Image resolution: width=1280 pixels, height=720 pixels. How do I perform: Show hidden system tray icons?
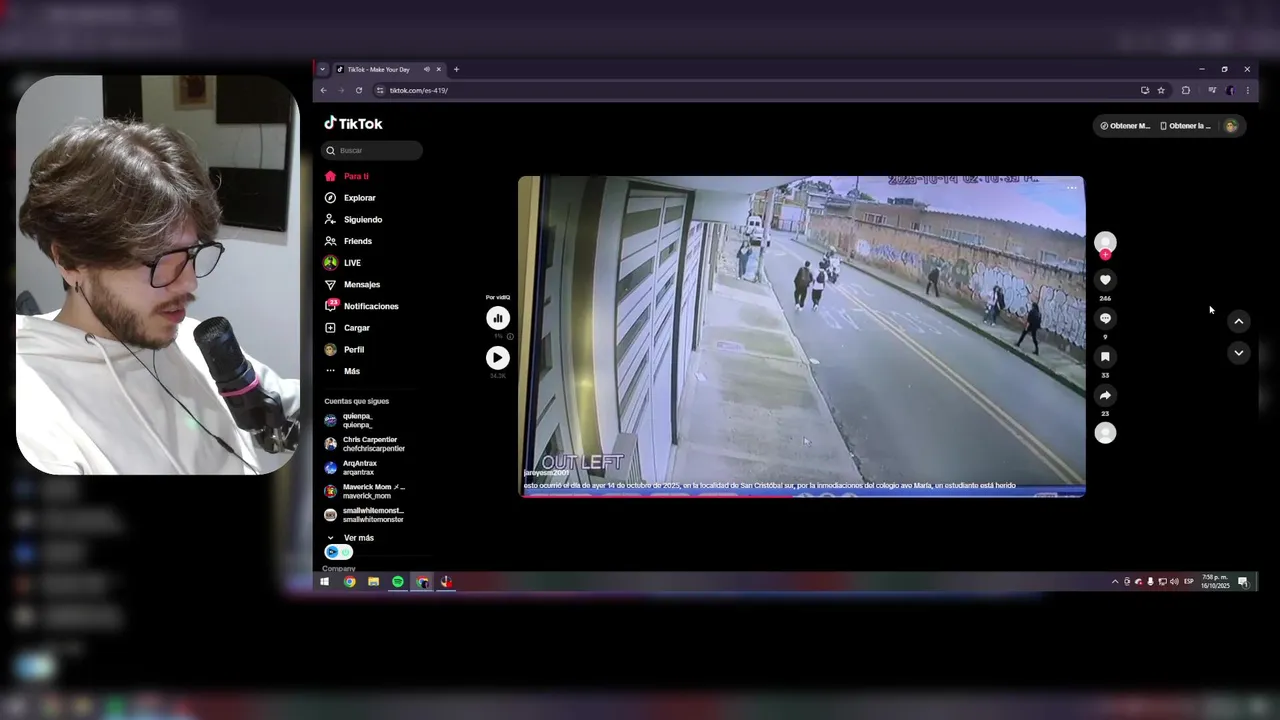[1115, 582]
